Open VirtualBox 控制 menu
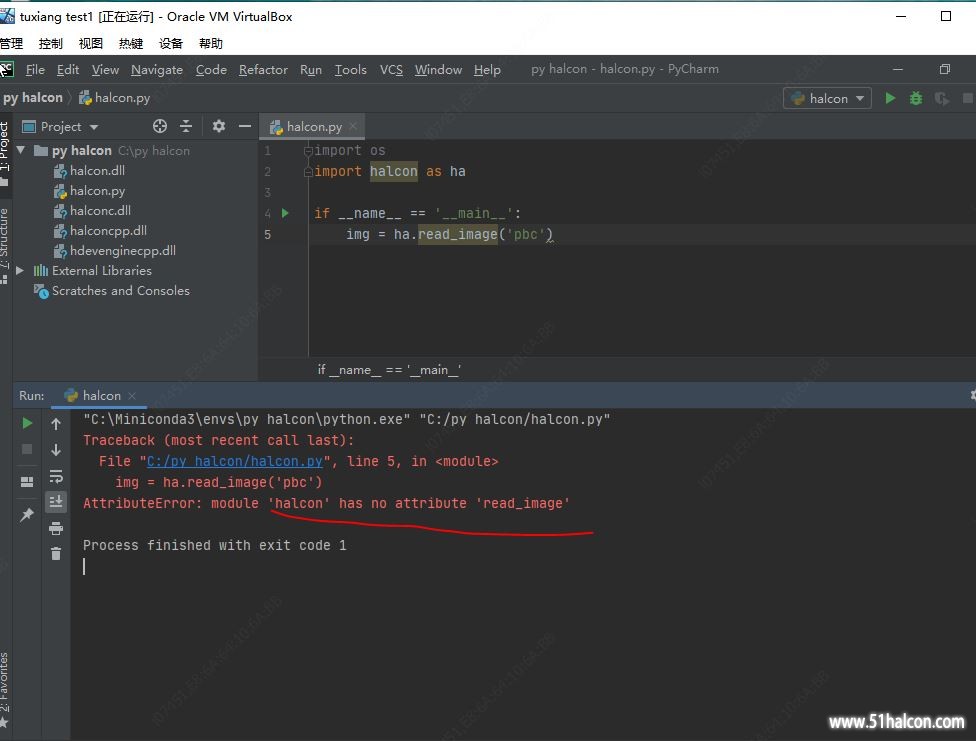This screenshot has width=976, height=741. pos(50,44)
